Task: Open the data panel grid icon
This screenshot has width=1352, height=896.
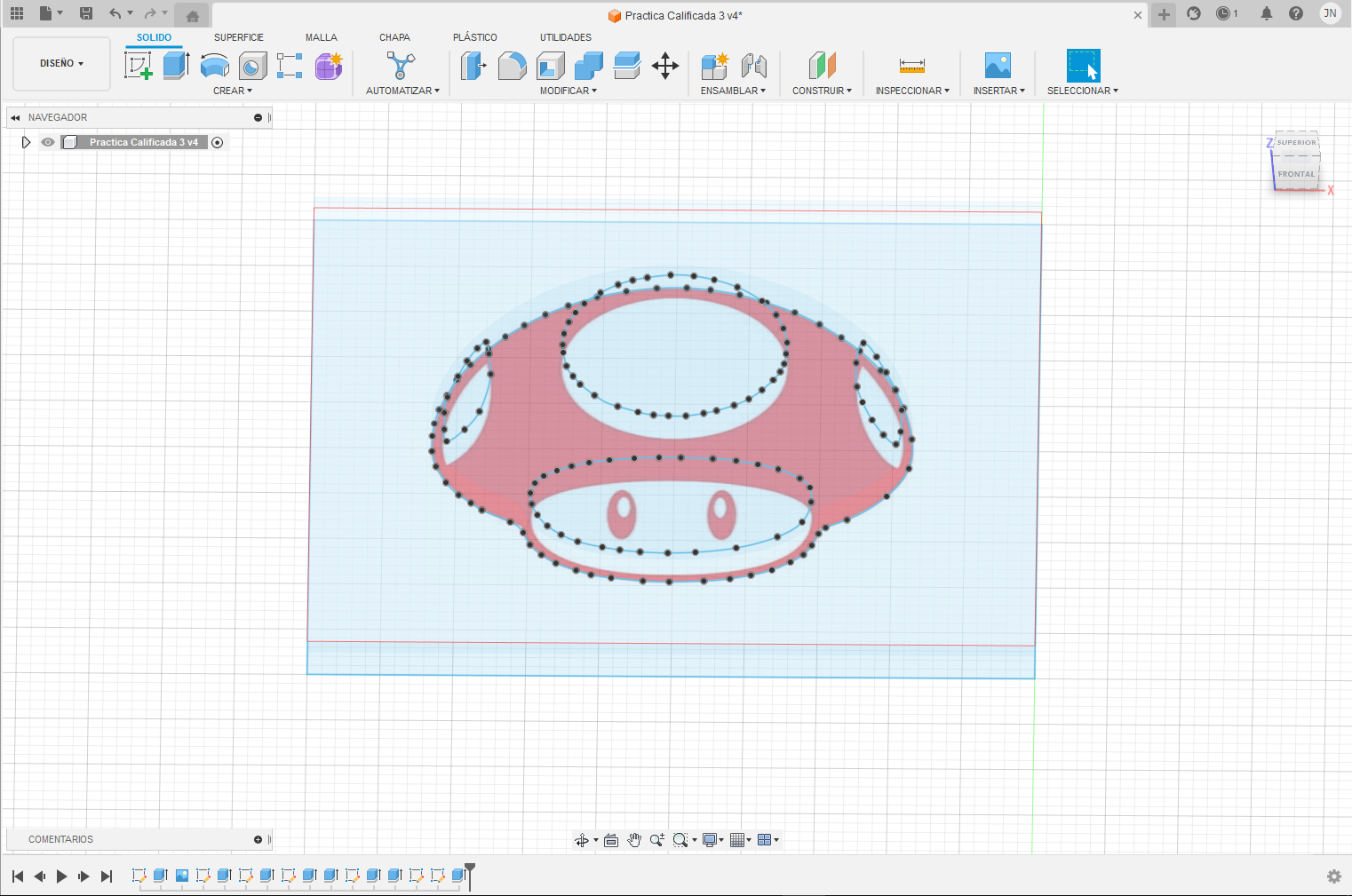Action: [x=17, y=13]
